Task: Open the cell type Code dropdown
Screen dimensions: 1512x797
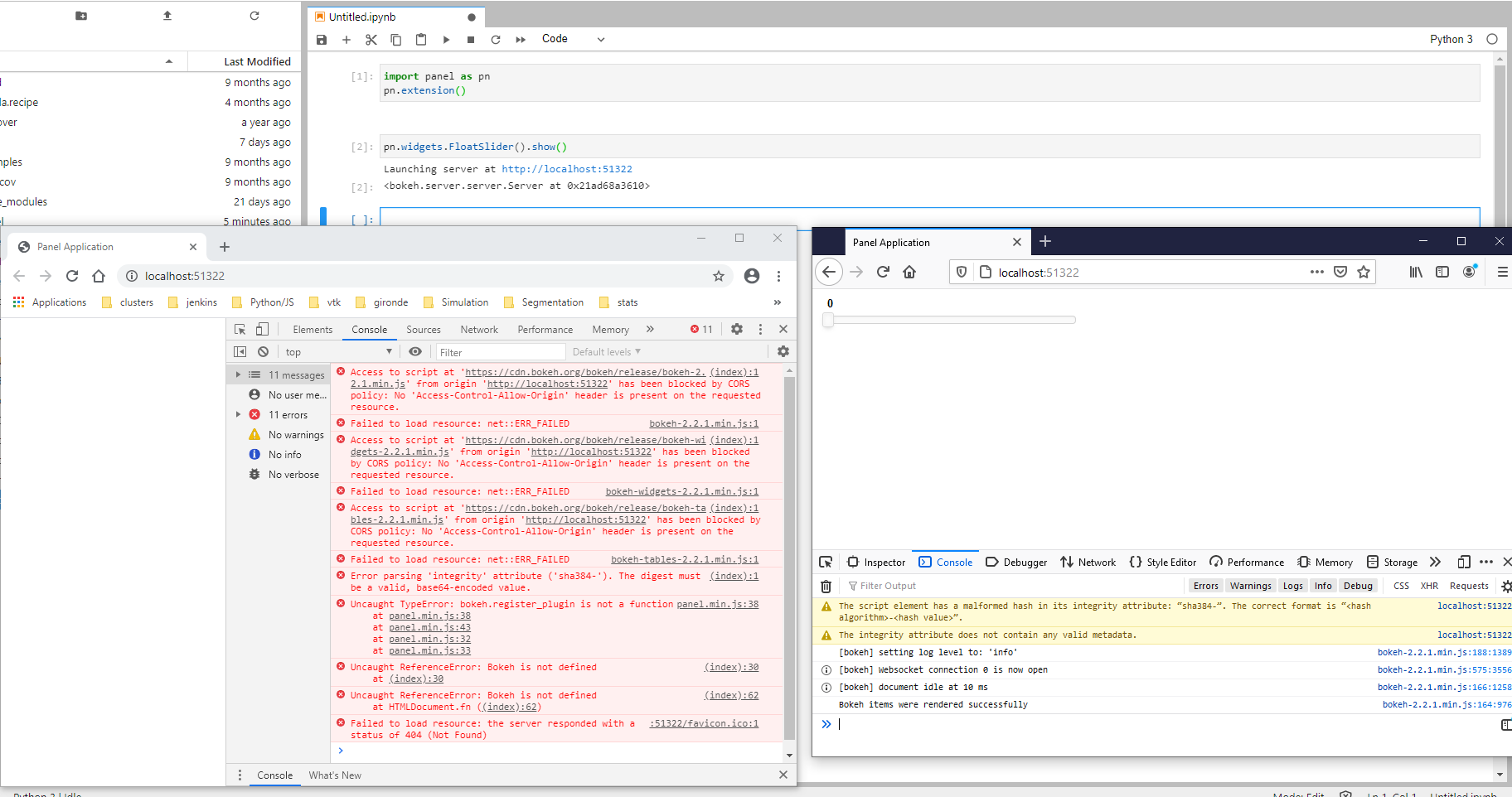Action: 573,39
